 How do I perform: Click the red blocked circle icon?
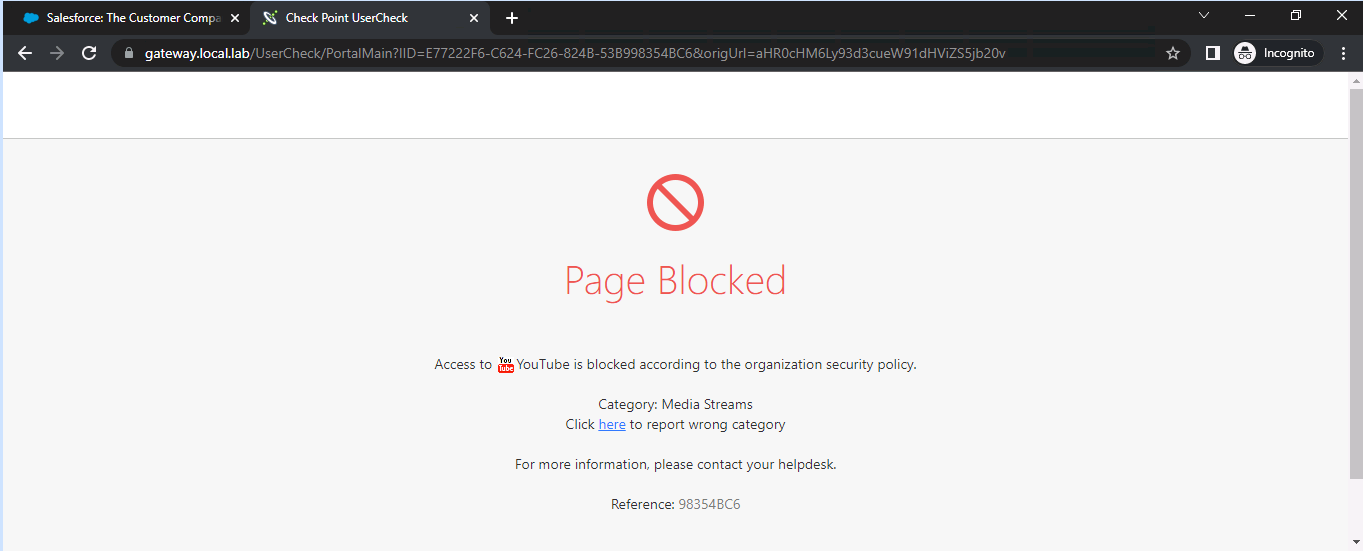pos(676,203)
